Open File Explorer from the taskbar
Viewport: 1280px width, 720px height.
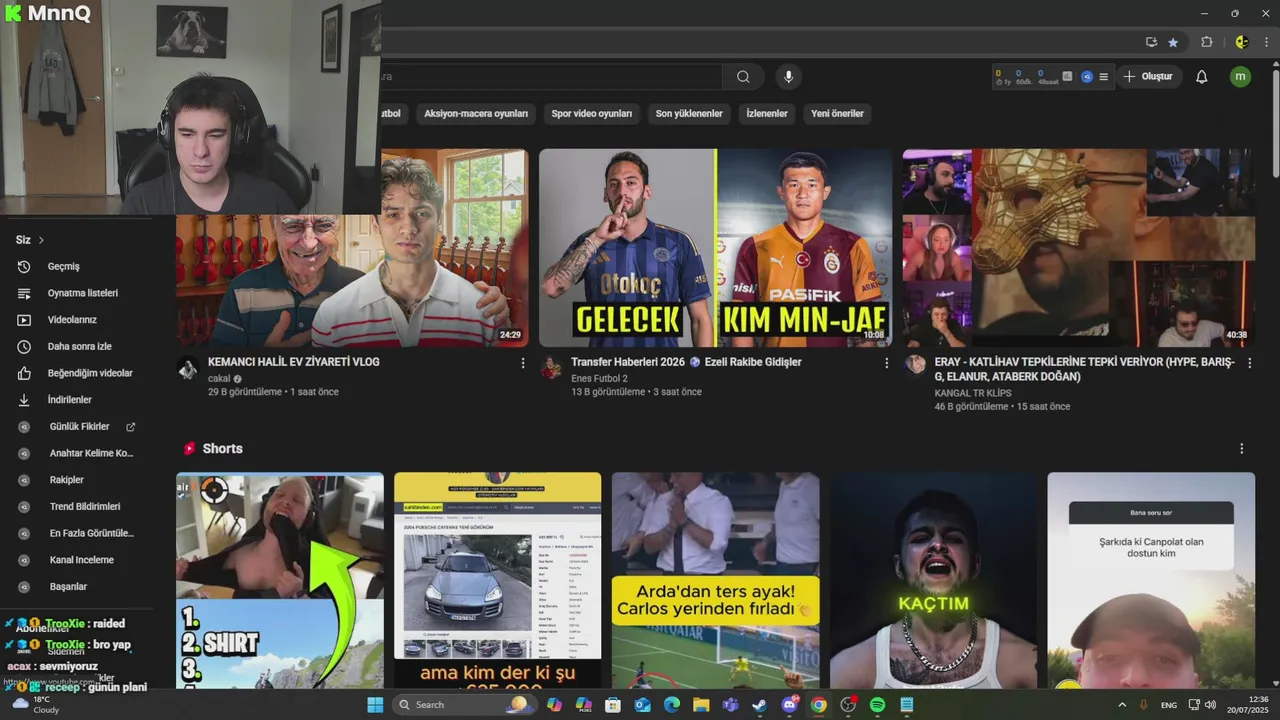coord(701,705)
